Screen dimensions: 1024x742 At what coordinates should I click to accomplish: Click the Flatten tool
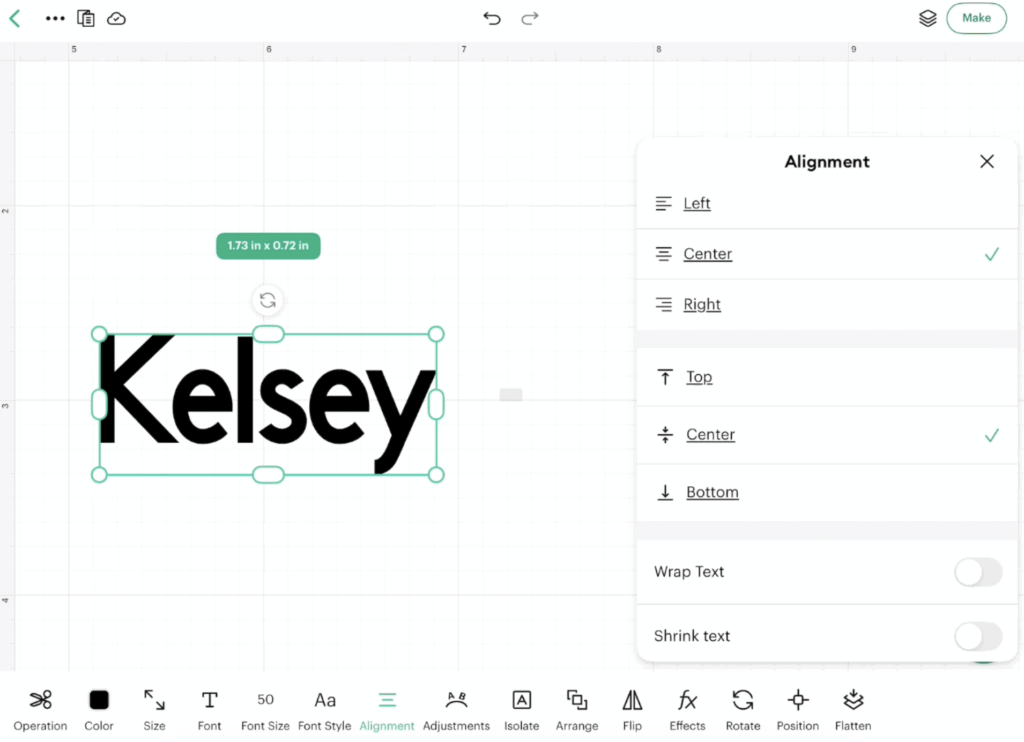coord(853,709)
